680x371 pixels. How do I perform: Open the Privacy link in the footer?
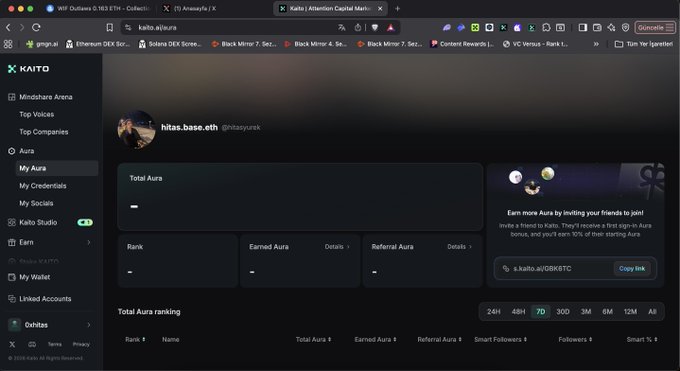click(x=81, y=344)
